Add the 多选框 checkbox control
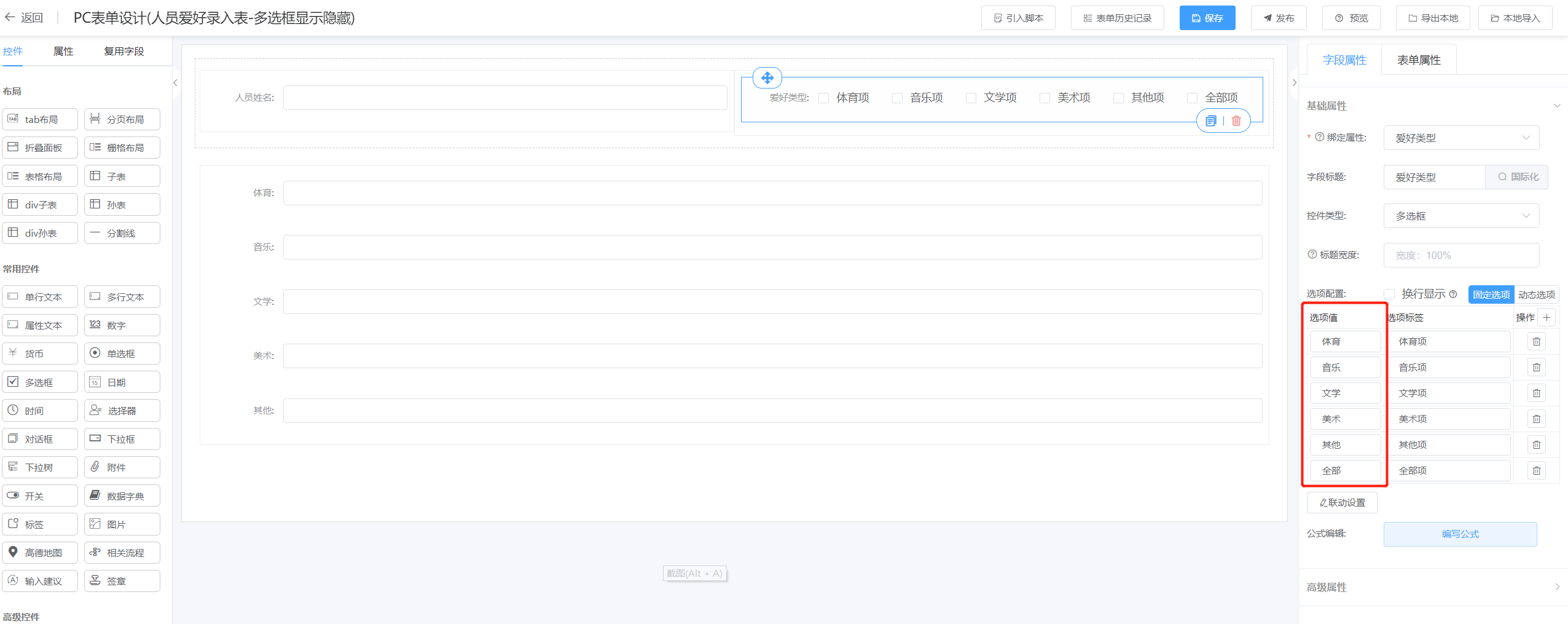 coord(40,382)
